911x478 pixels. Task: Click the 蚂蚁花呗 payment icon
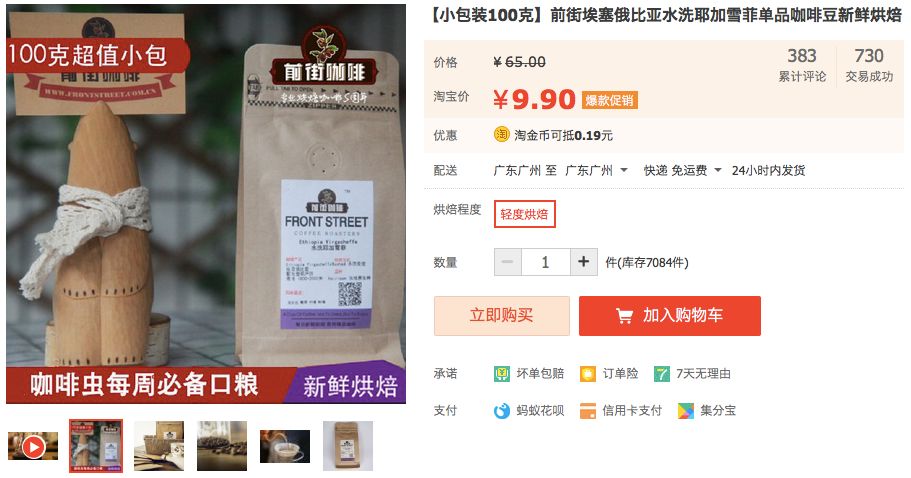(501, 411)
